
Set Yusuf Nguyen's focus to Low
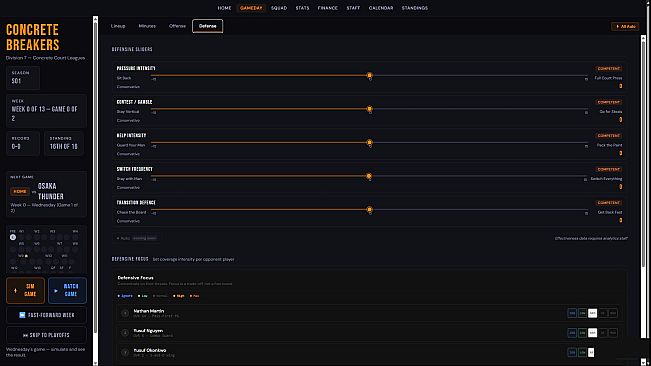[x=582, y=333]
